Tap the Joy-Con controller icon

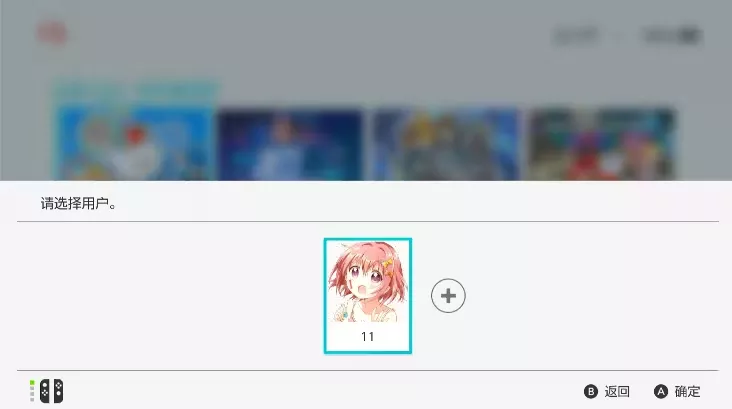51,391
